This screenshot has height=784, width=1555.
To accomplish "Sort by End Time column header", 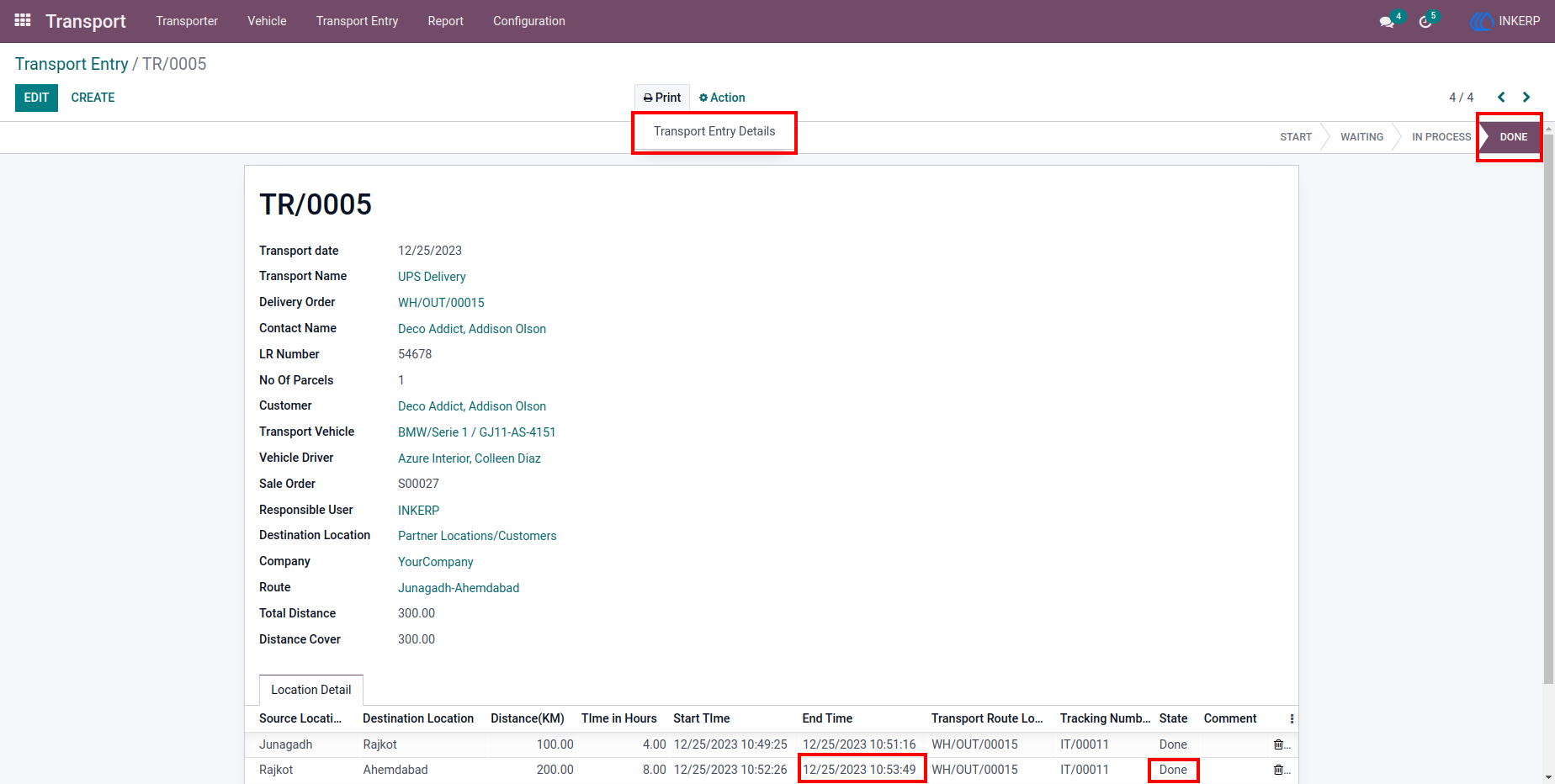I will coord(827,718).
